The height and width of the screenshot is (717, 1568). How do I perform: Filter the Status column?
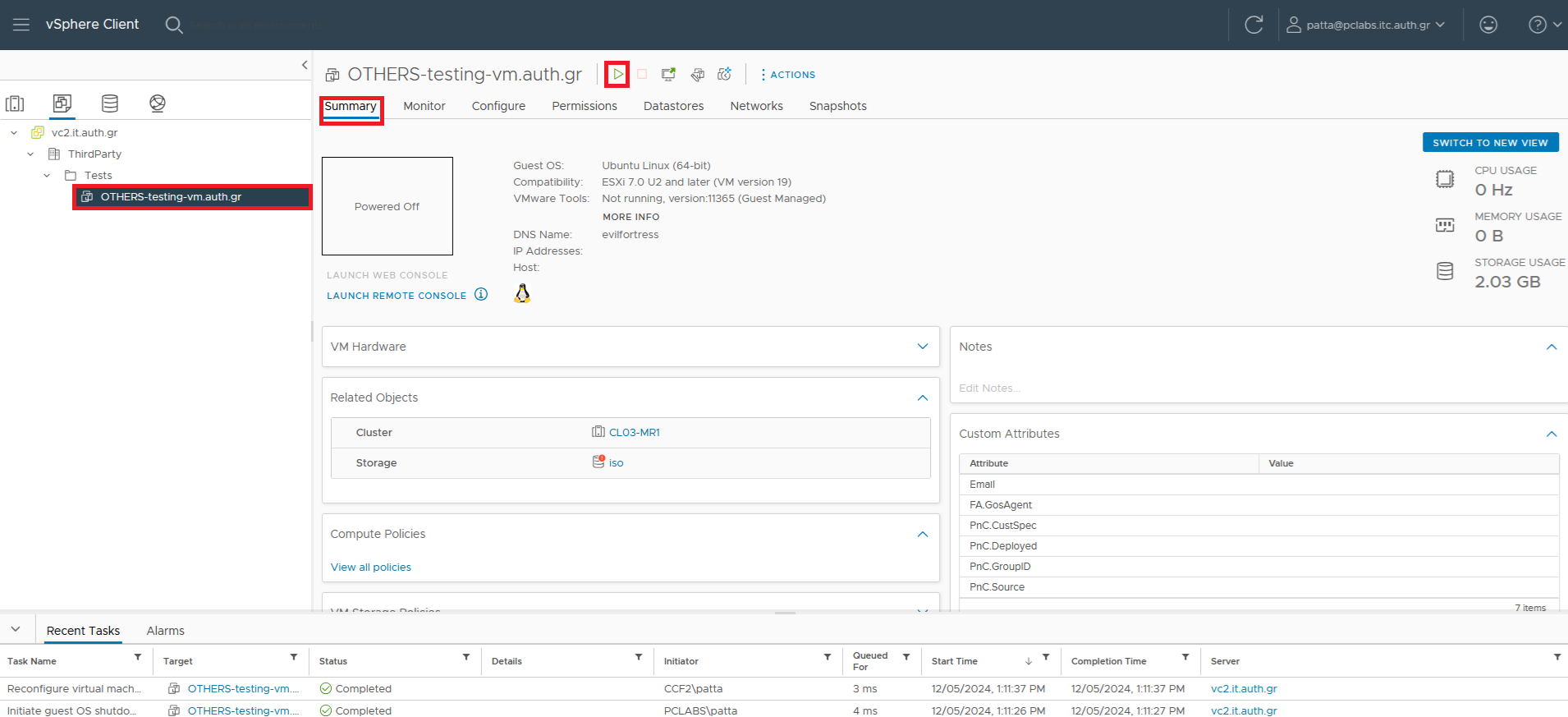466,657
